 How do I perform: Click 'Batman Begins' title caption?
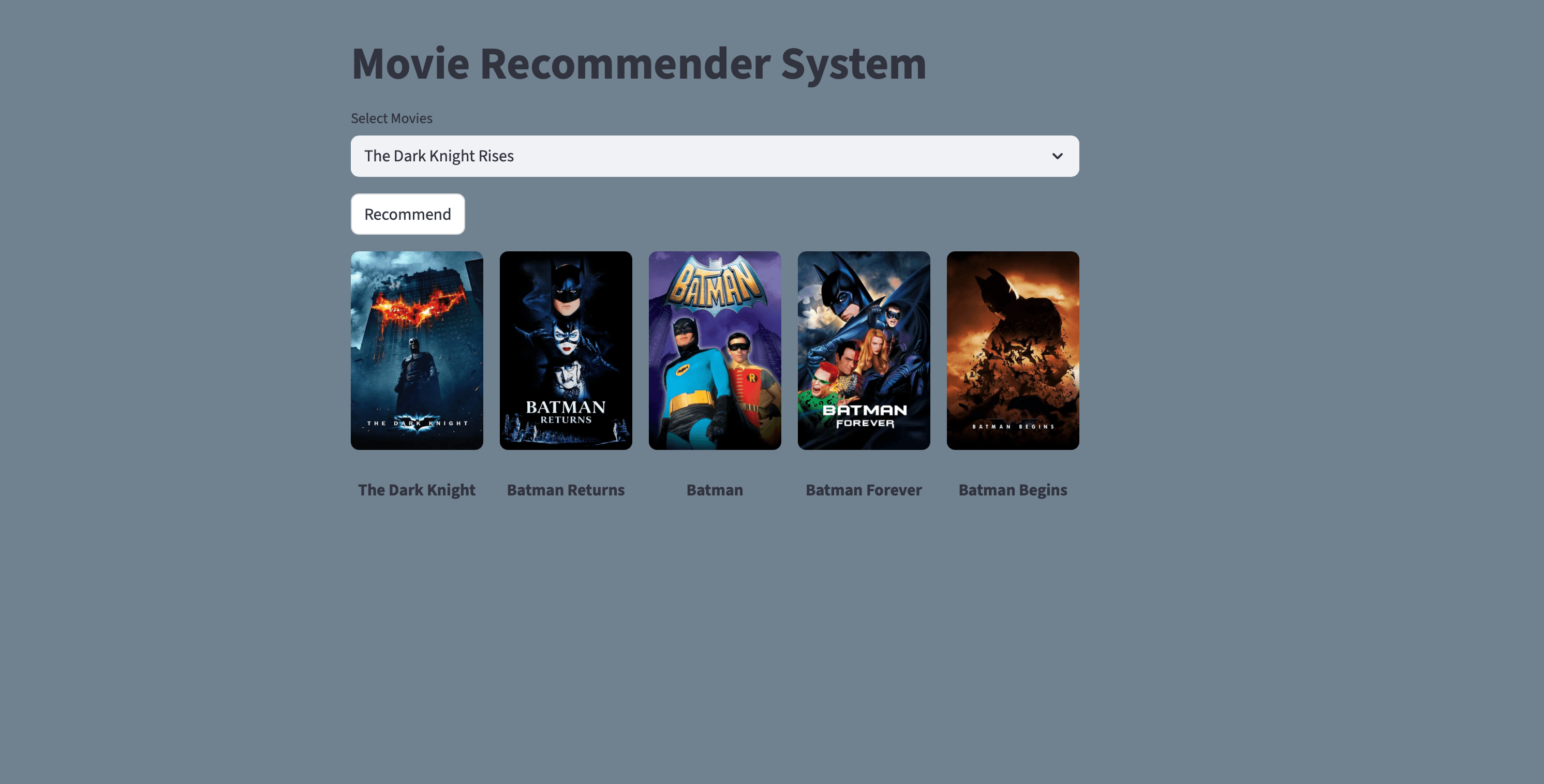pos(1013,490)
